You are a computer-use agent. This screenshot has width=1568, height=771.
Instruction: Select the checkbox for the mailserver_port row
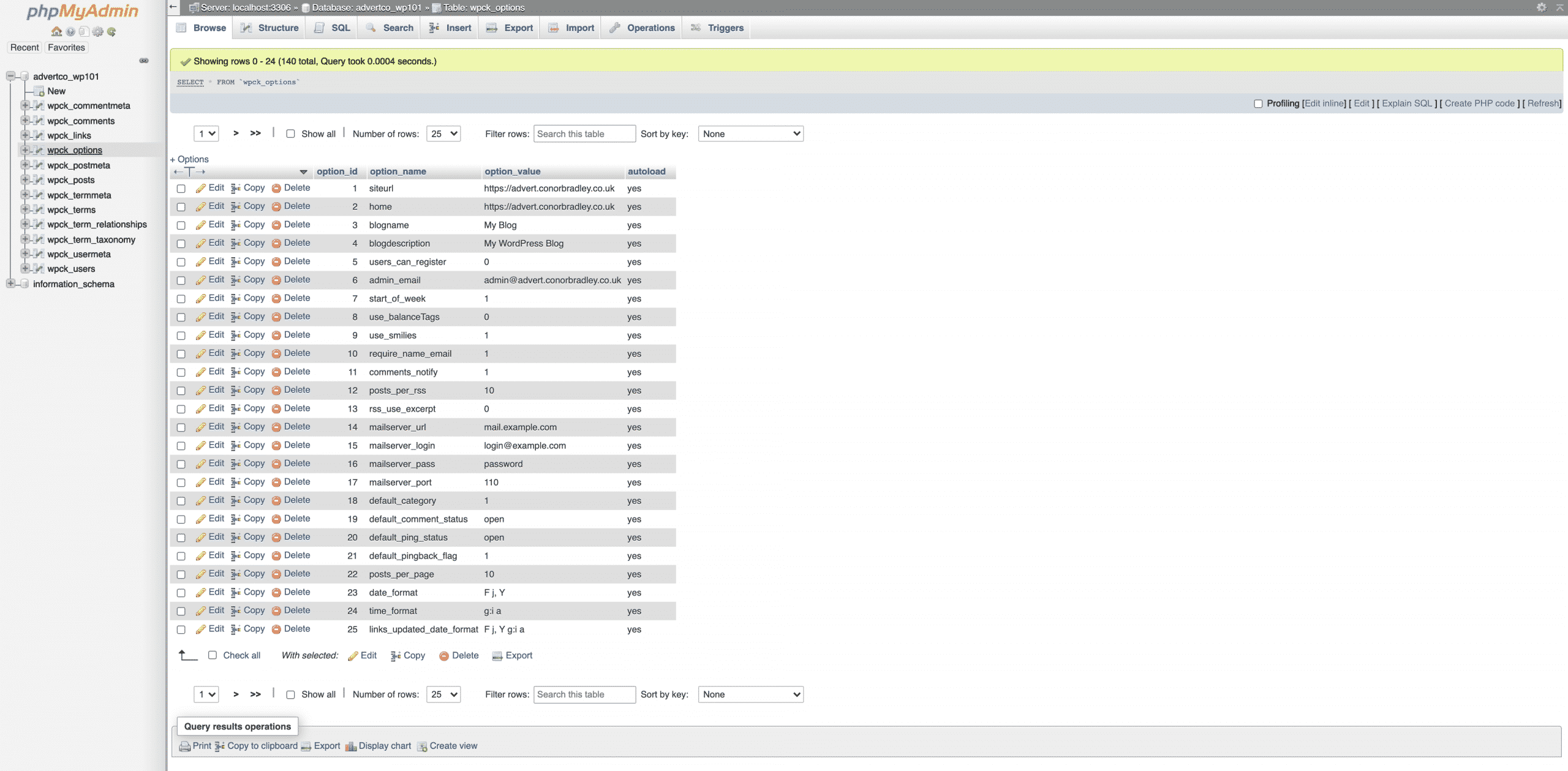181,483
